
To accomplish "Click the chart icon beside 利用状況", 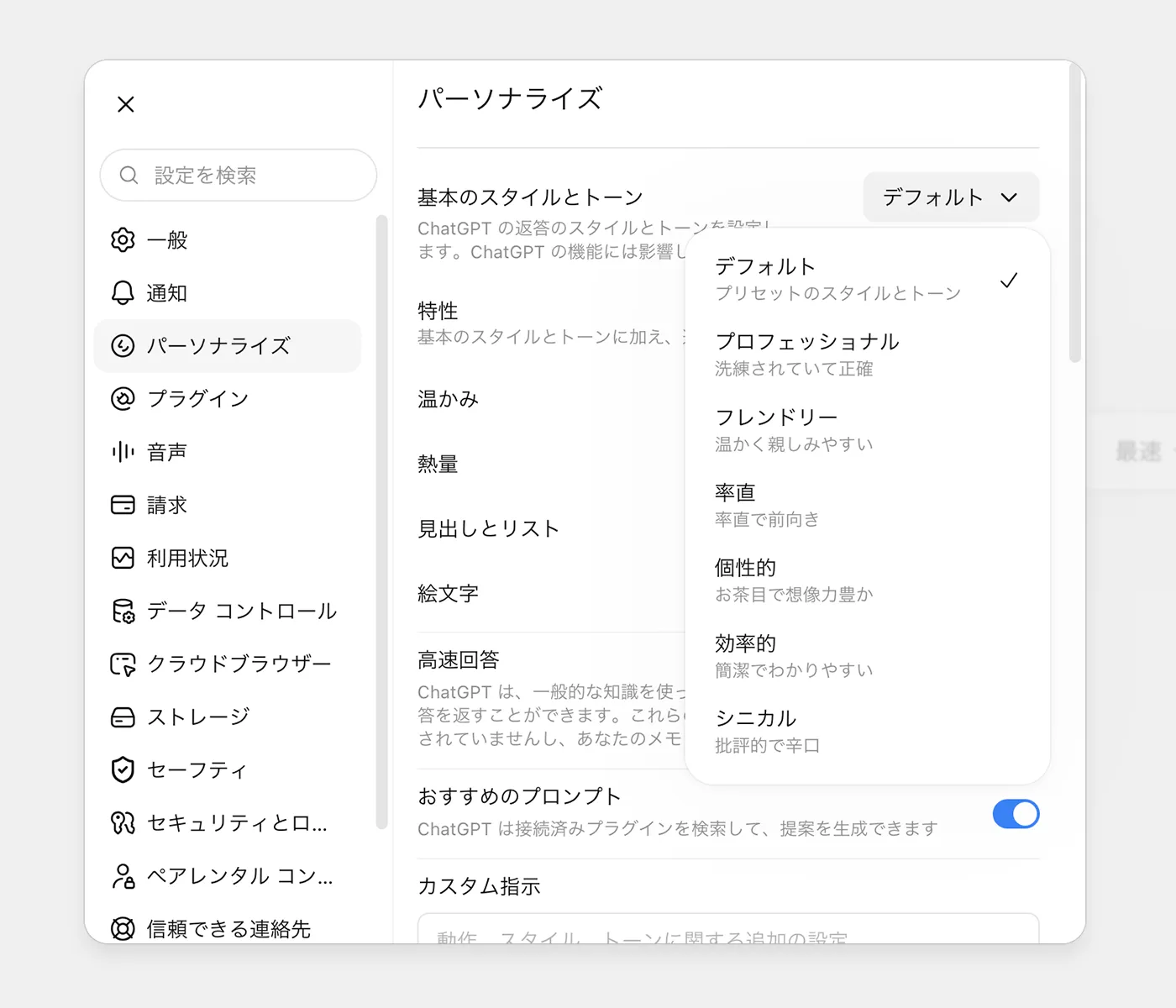I will [x=123, y=557].
